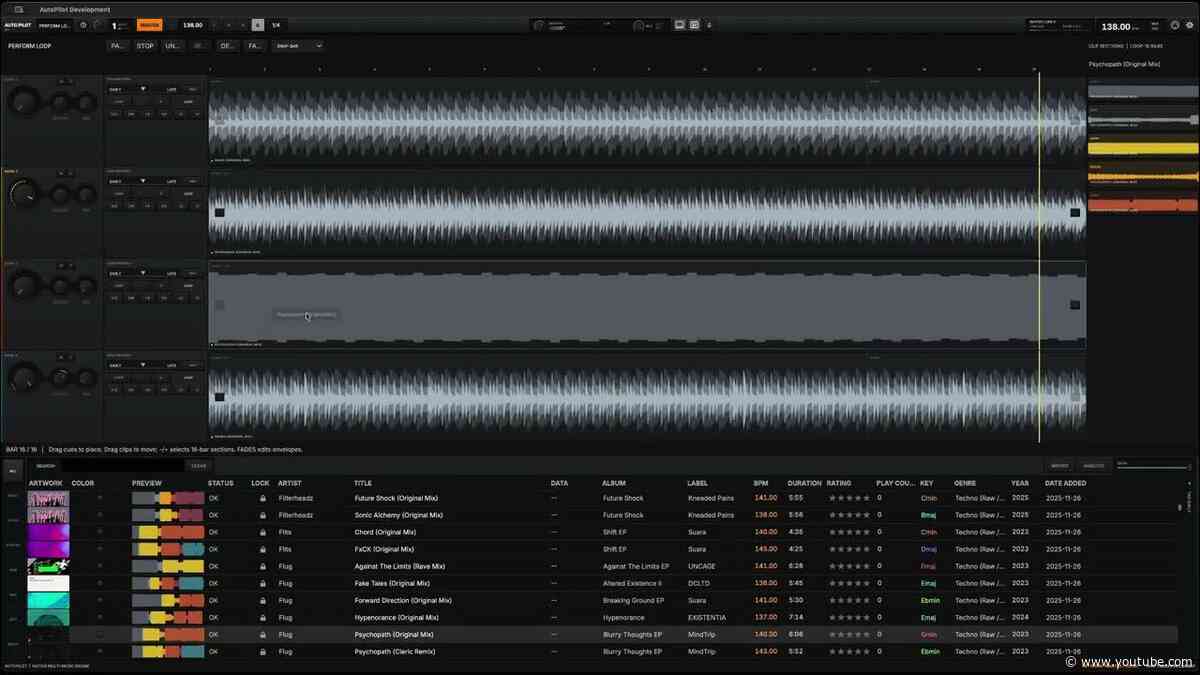Click the lock icon for Fake Tales
The width and height of the screenshot is (1200, 675).
pyautogui.click(x=262, y=583)
